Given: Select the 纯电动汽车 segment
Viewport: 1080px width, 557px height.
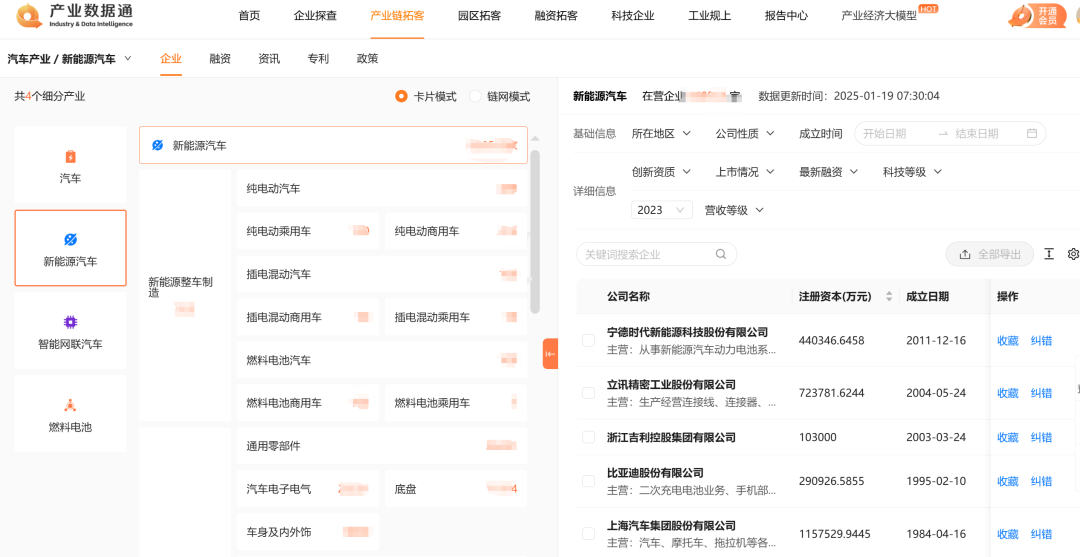Looking at the screenshot, I should [382, 189].
